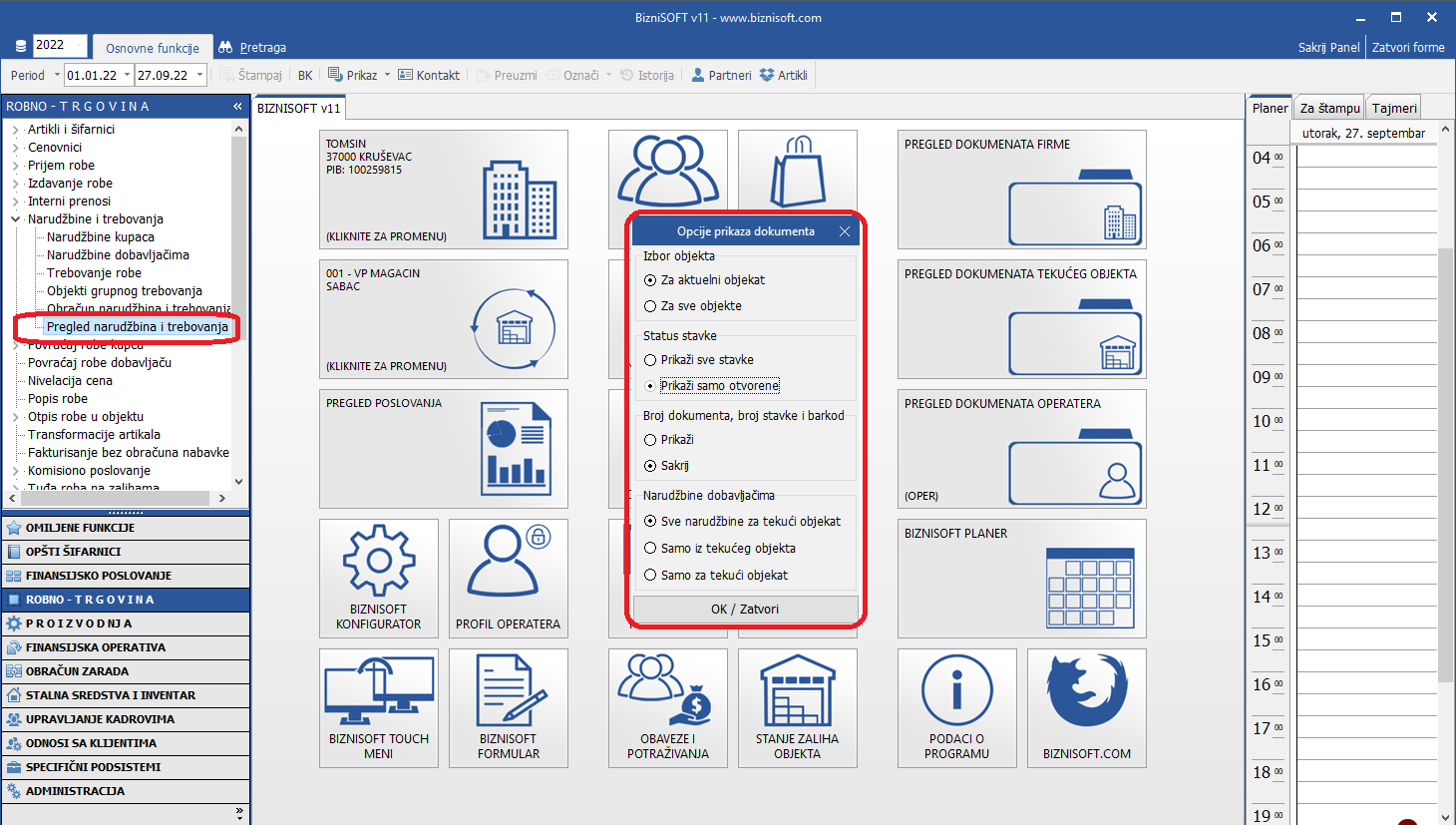Open the Profil Operatera tile
Viewport: 1456px width, 825px height.
[x=508, y=578]
